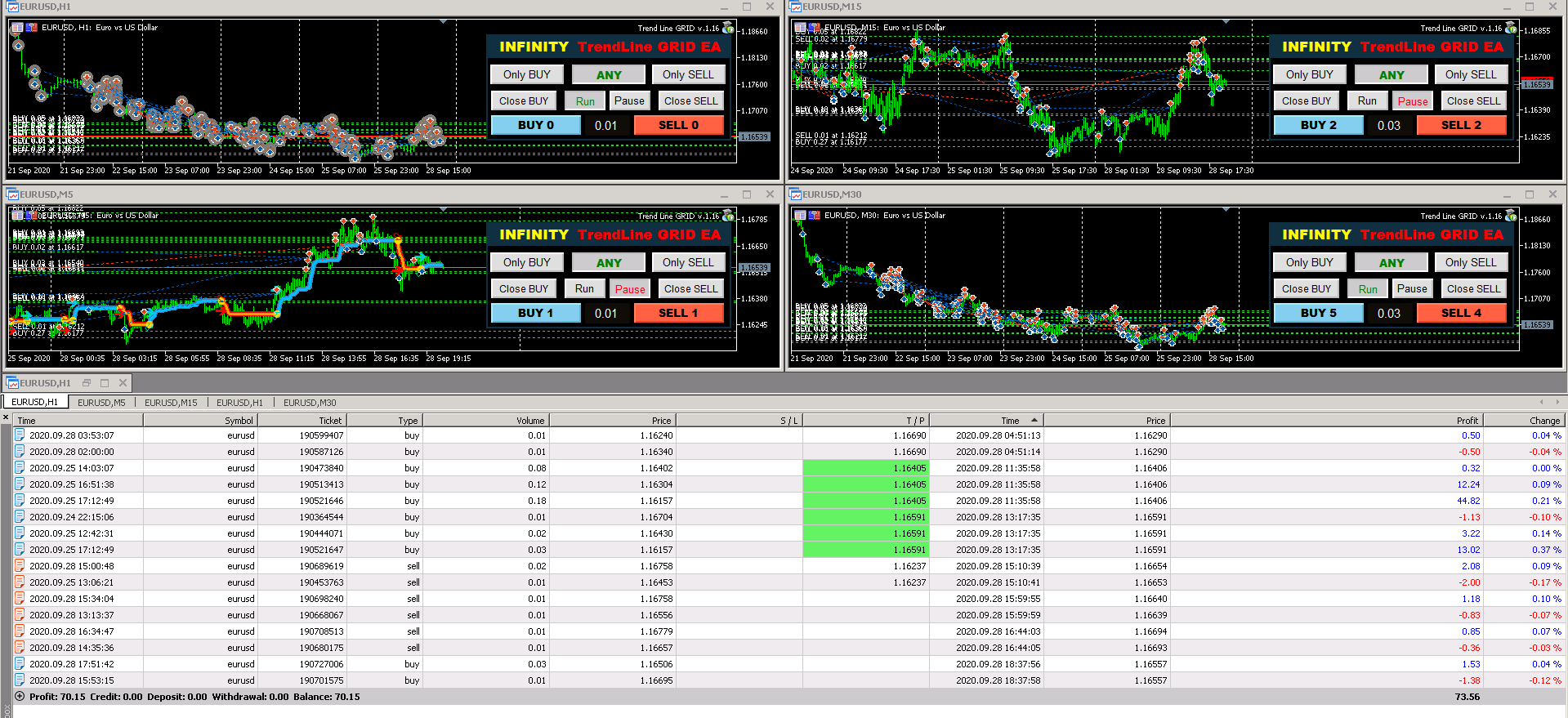1568x718 pixels.
Task: Switch to the EURUSD,M5 chart tab
Action: pyautogui.click(x=101, y=403)
